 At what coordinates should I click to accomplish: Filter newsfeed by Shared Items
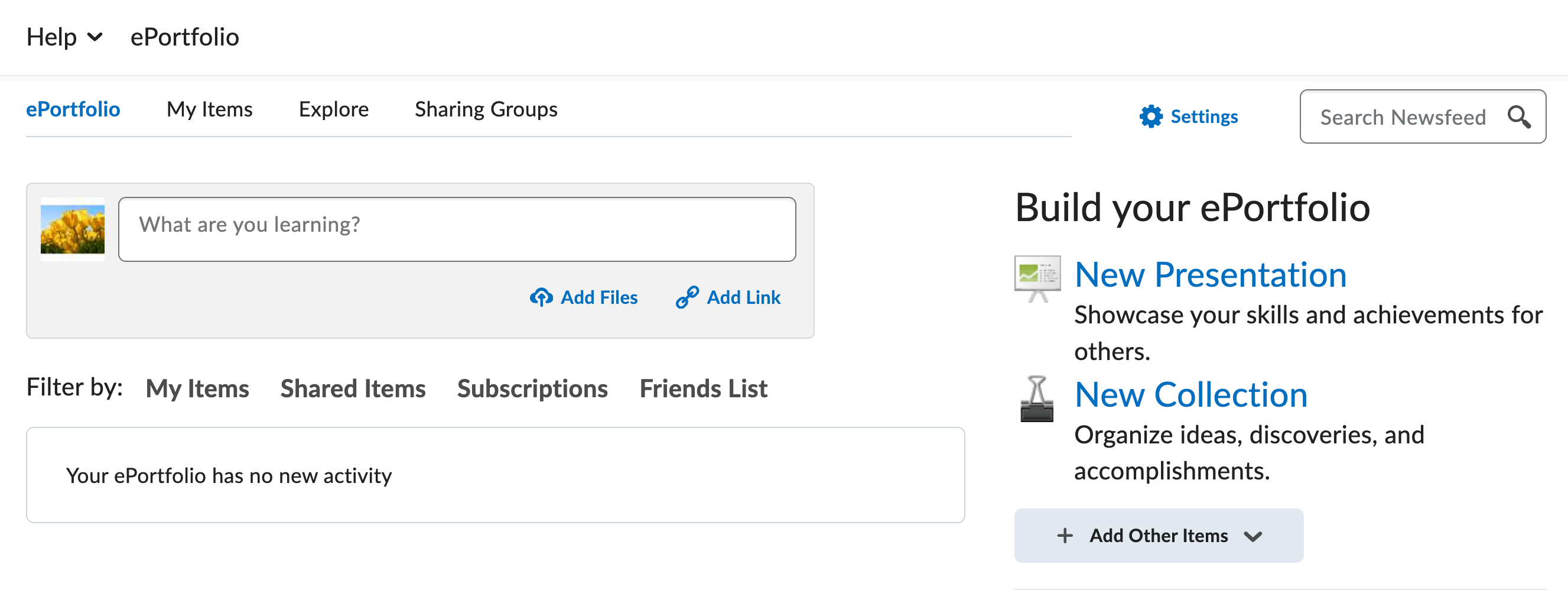[x=353, y=388]
